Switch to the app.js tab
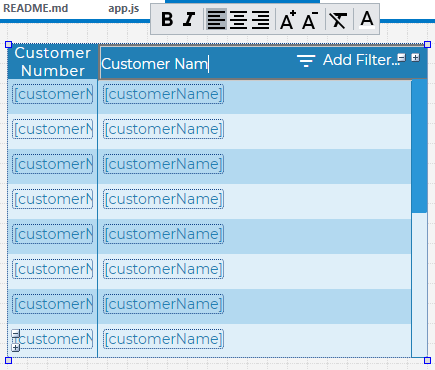 coord(124,8)
